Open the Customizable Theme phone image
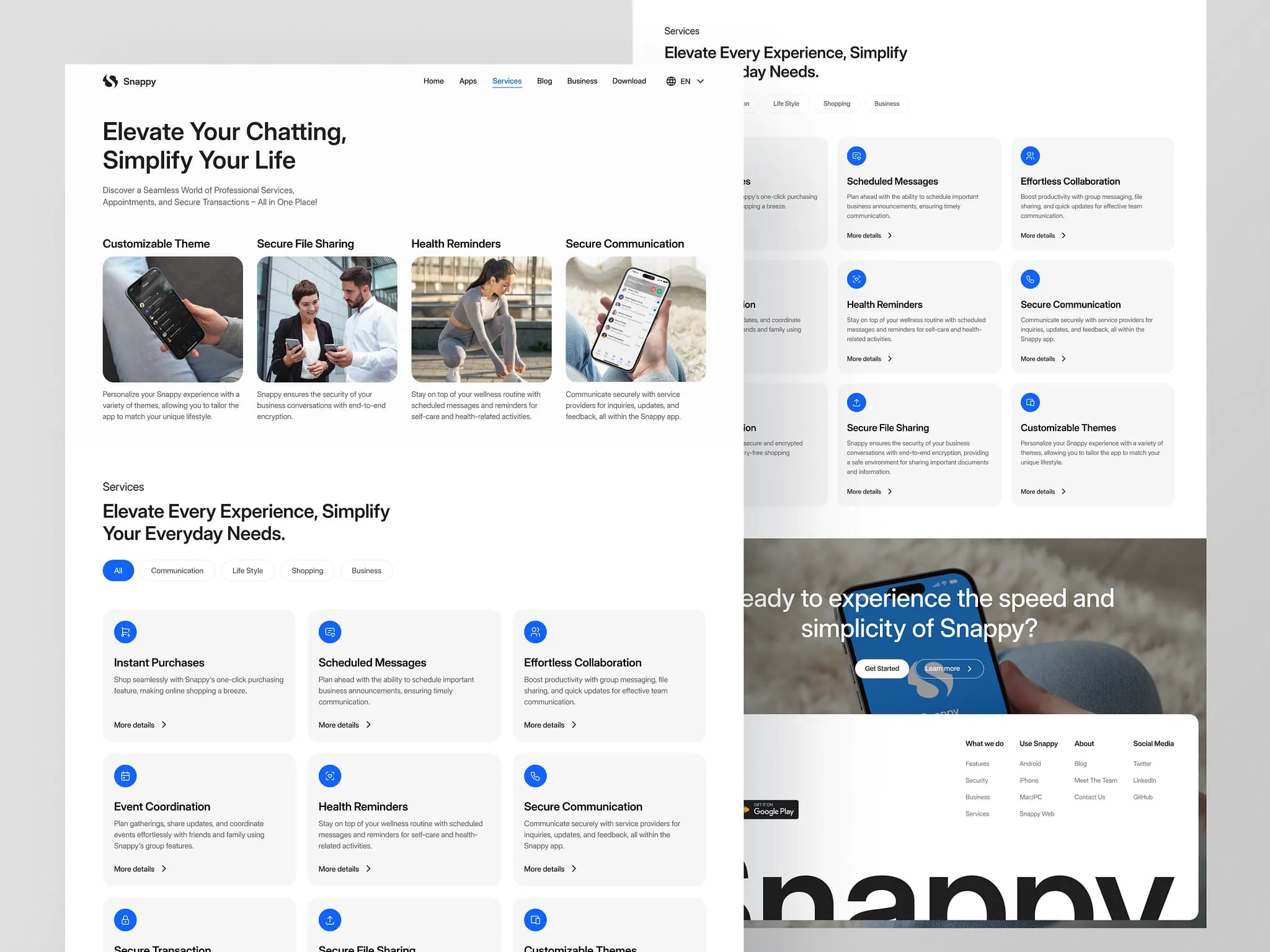1270x952 pixels. click(172, 319)
